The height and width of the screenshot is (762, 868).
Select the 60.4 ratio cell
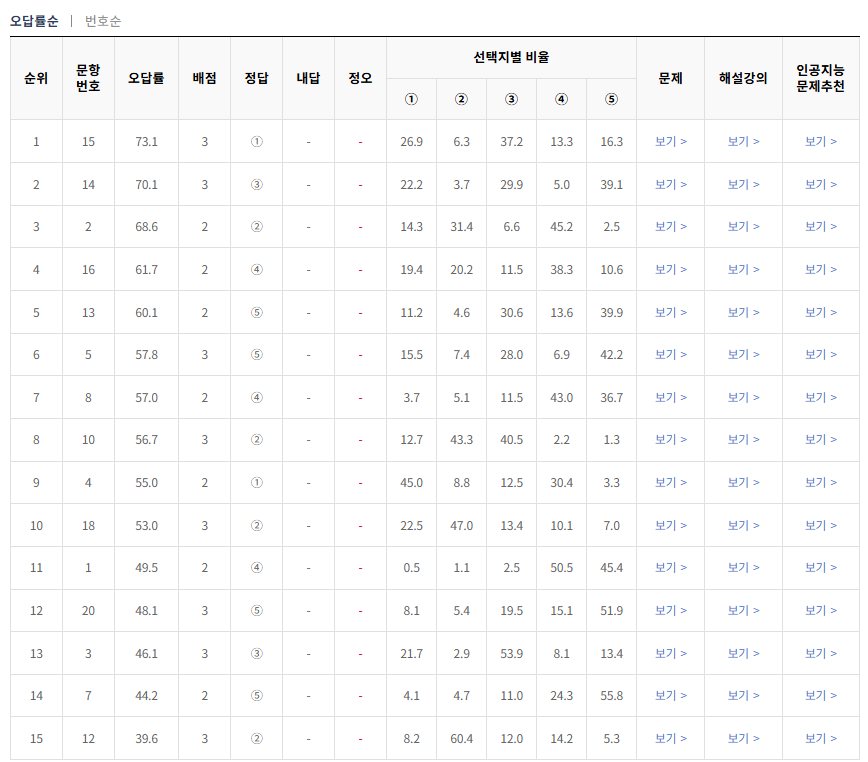[x=461, y=738]
